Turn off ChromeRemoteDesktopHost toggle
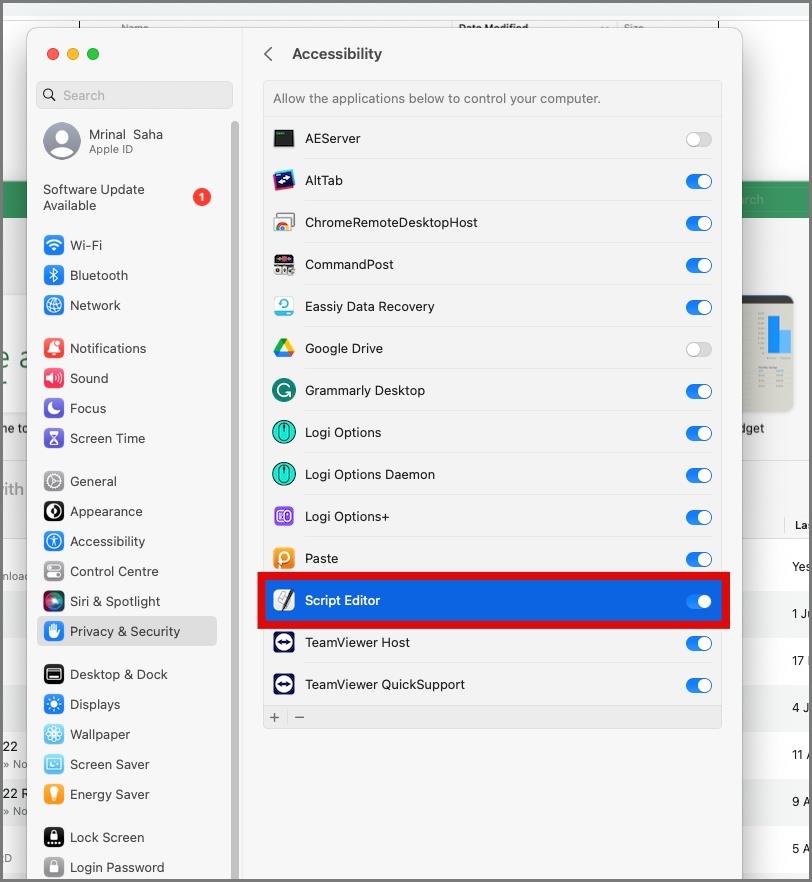This screenshot has width=812, height=882. click(698, 223)
